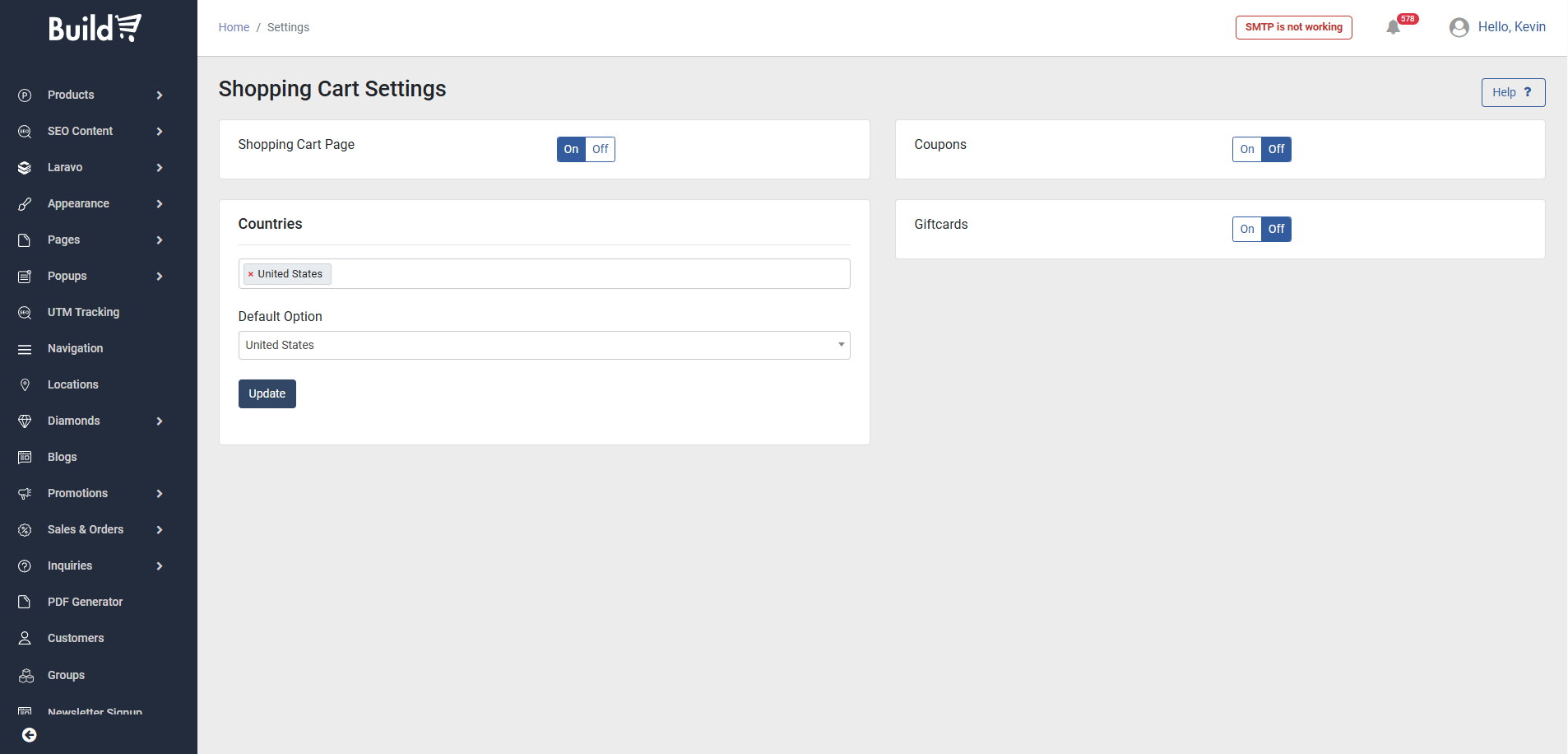
Task: Expand the Laravo submenu chevron
Action: point(160,168)
